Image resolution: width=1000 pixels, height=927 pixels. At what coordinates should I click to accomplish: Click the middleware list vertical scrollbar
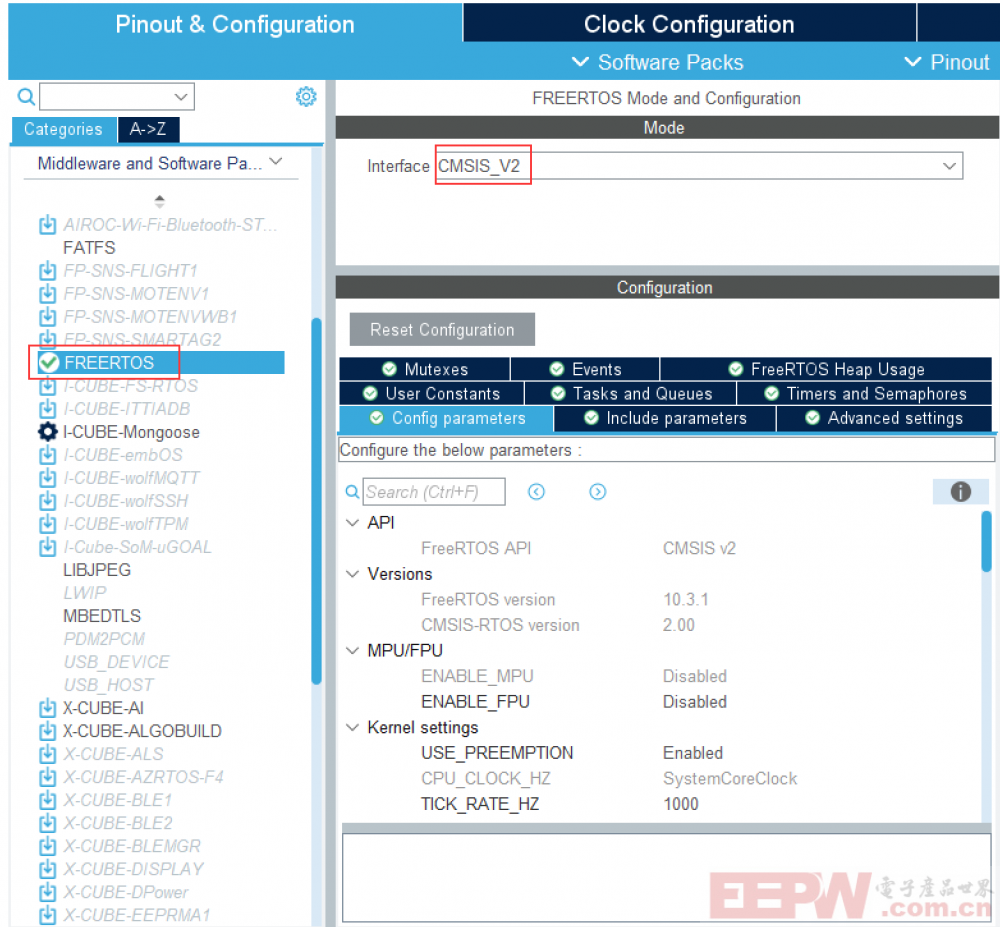click(x=316, y=501)
